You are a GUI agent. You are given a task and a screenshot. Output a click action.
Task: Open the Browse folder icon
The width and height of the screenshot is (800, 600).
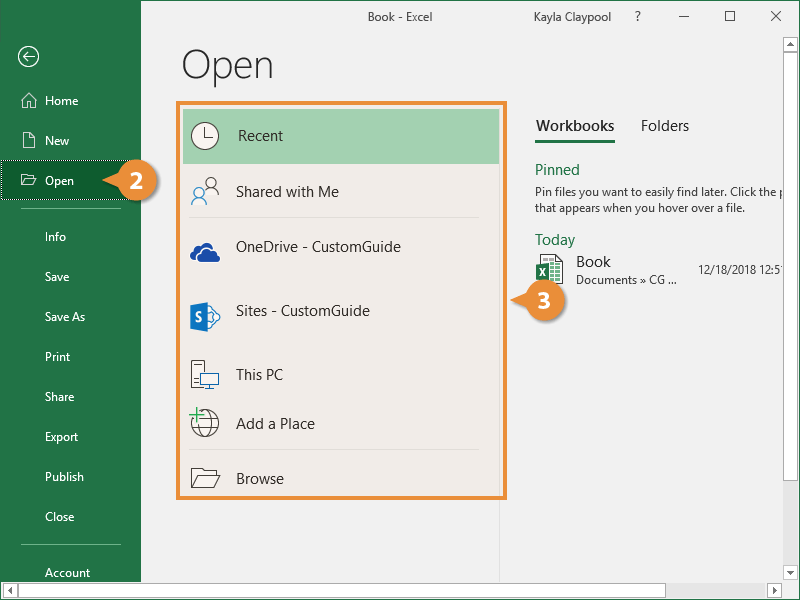click(x=204, y=478)
